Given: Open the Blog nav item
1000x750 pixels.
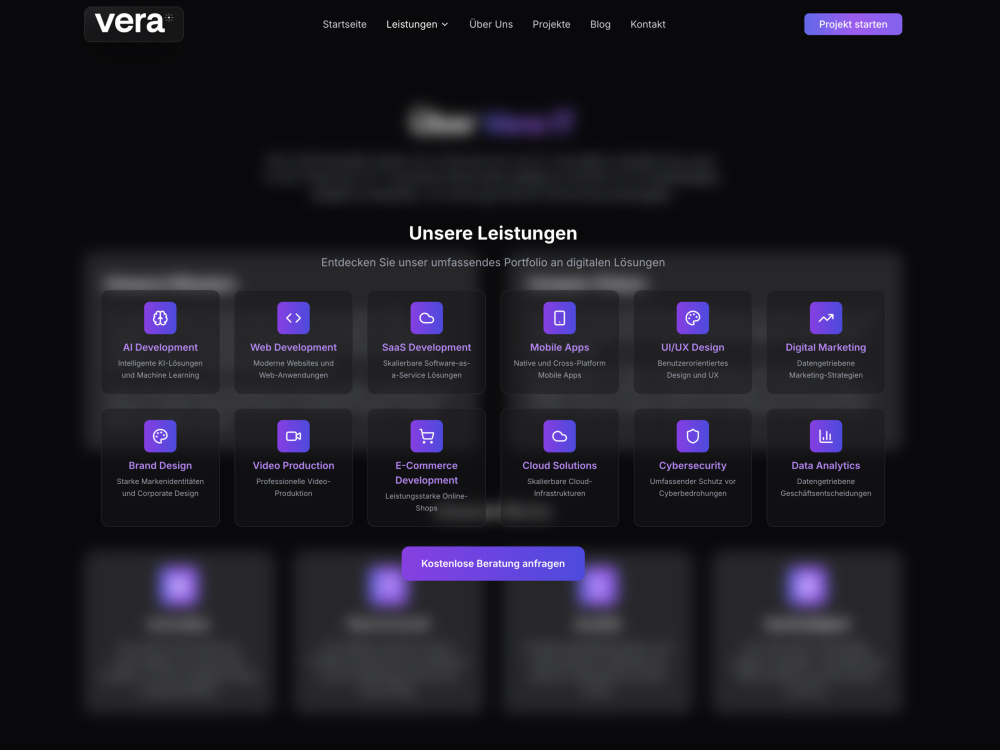Looking at the screenshot, I should click(600, 24).
